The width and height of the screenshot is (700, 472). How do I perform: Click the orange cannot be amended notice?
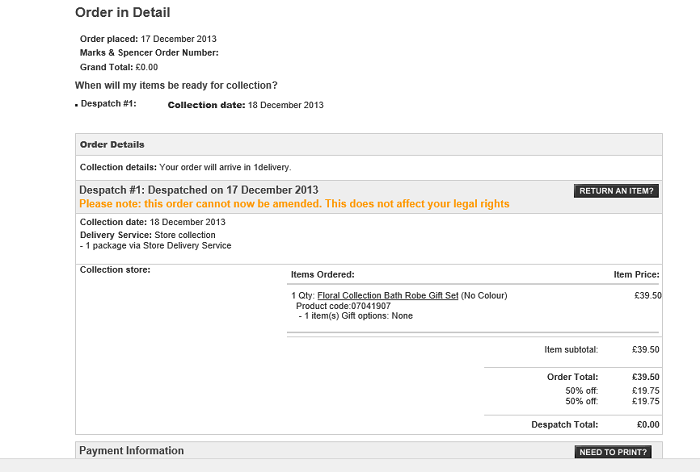(x=294, y=204)
